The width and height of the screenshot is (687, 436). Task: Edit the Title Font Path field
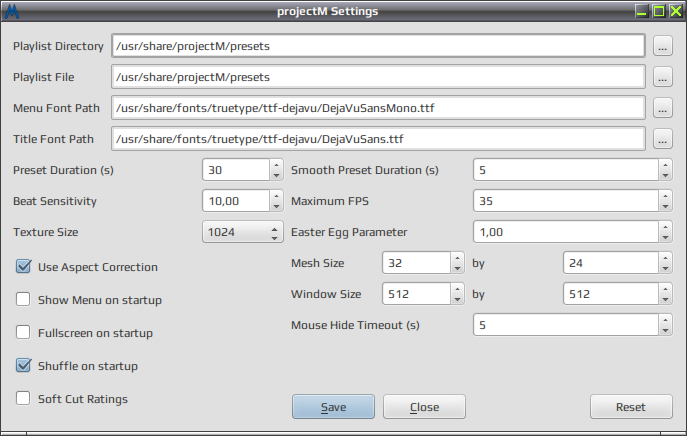378,139
